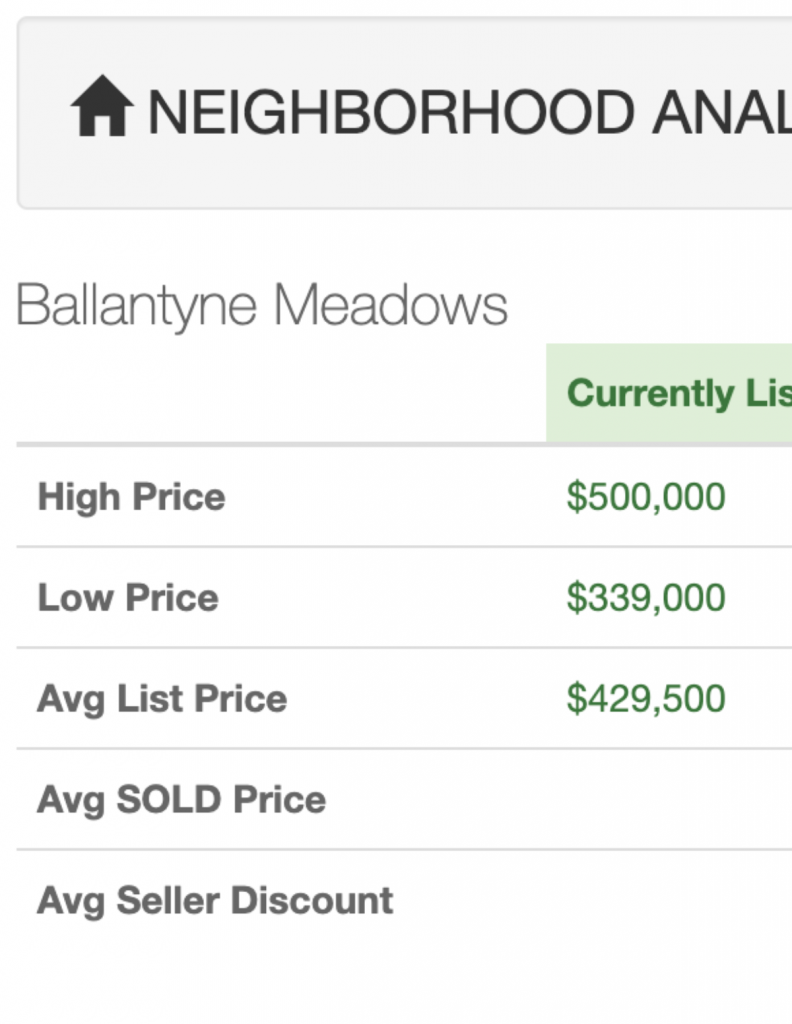Click the Avg List Price label

click(x=162, y=699)
